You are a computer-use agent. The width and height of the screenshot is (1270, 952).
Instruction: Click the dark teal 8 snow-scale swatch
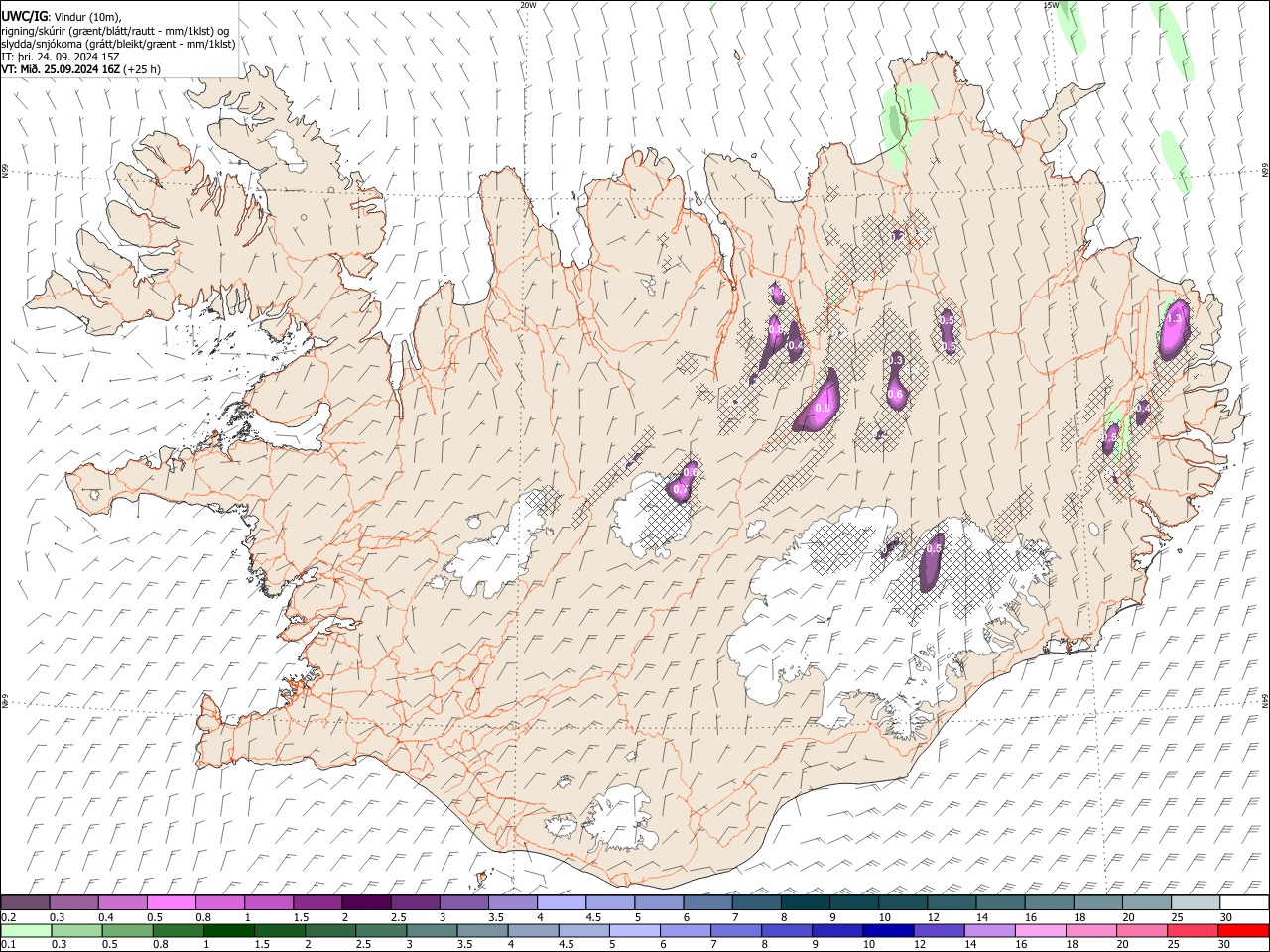(x=805, y=903)
